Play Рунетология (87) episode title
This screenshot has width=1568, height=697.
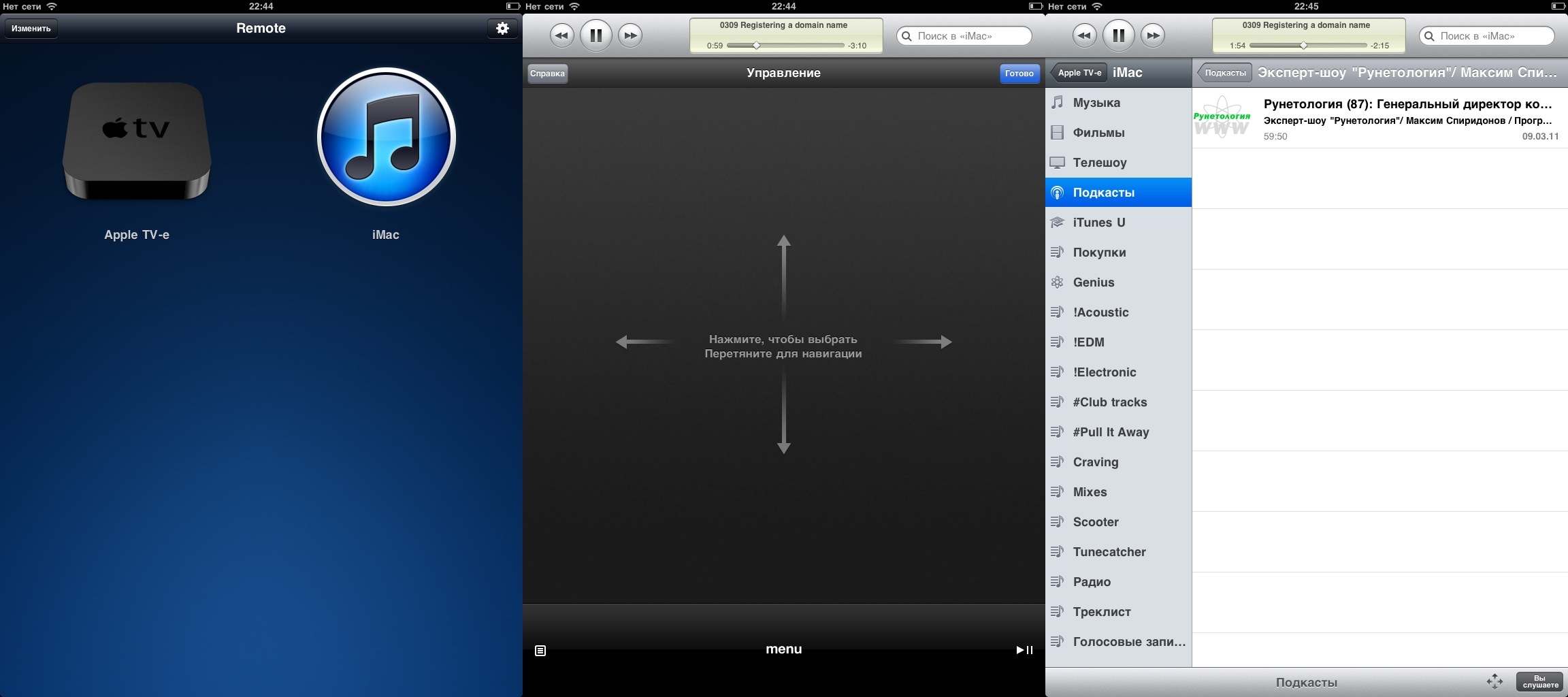tap(1407, 104)
